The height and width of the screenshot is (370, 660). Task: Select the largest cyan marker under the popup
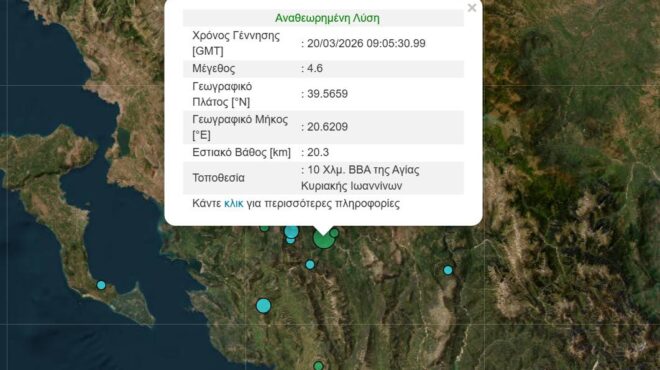(x=291, y=232)
